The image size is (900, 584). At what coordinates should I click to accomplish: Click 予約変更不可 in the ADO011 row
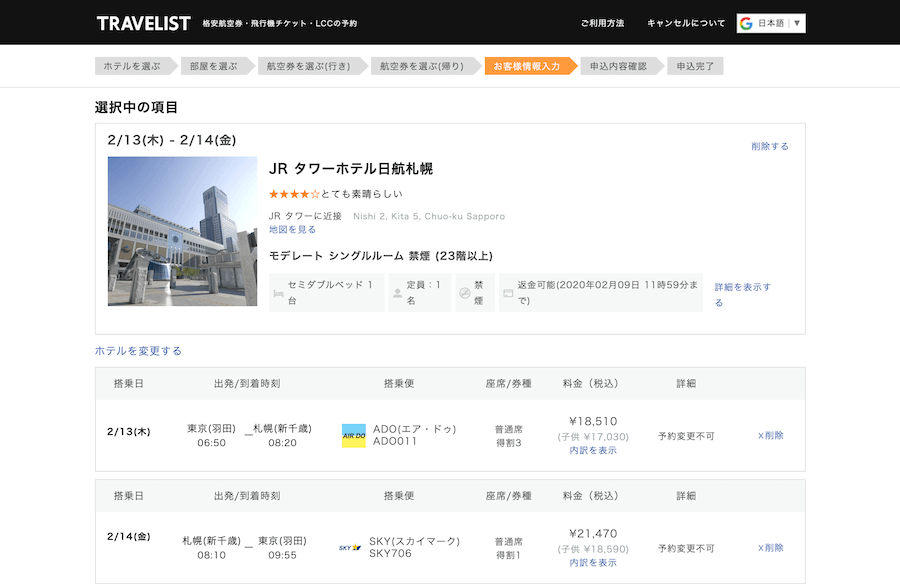(x=686, y=436)
